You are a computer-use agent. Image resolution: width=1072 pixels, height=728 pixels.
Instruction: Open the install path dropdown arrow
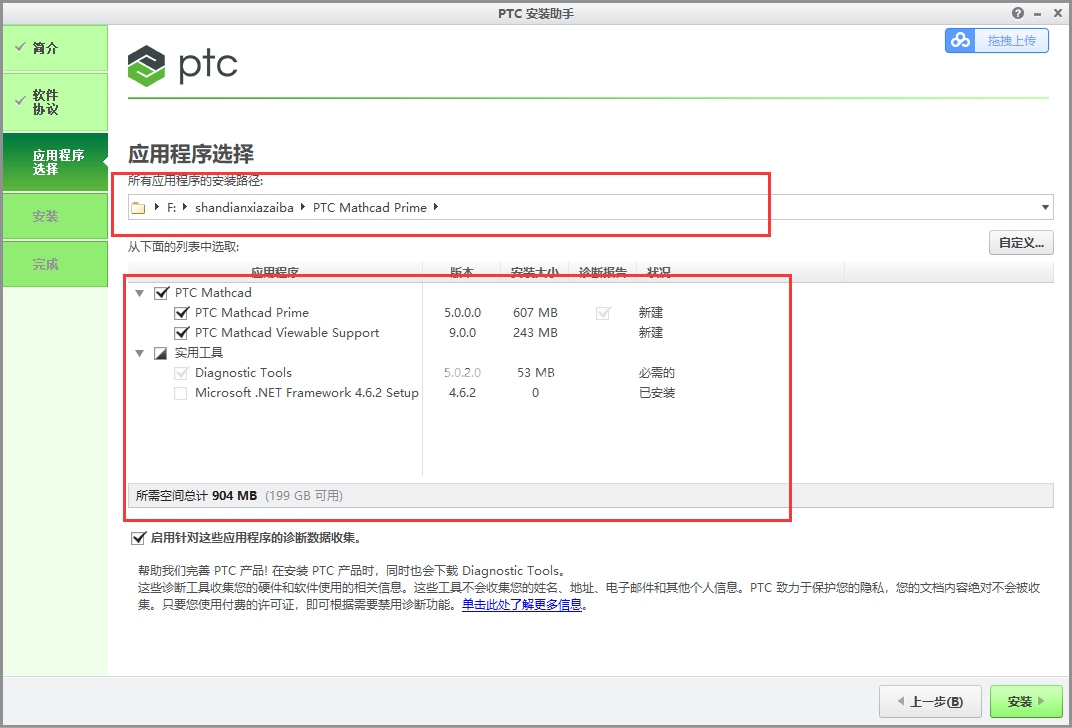1045,208
